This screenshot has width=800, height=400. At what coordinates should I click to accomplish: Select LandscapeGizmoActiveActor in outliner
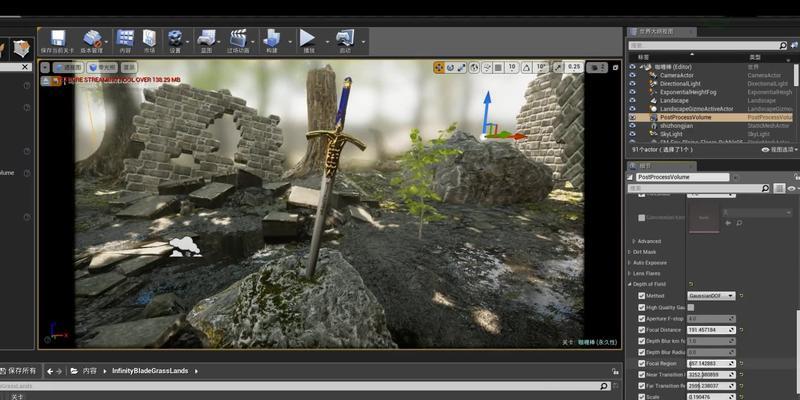tap(696, 109)
